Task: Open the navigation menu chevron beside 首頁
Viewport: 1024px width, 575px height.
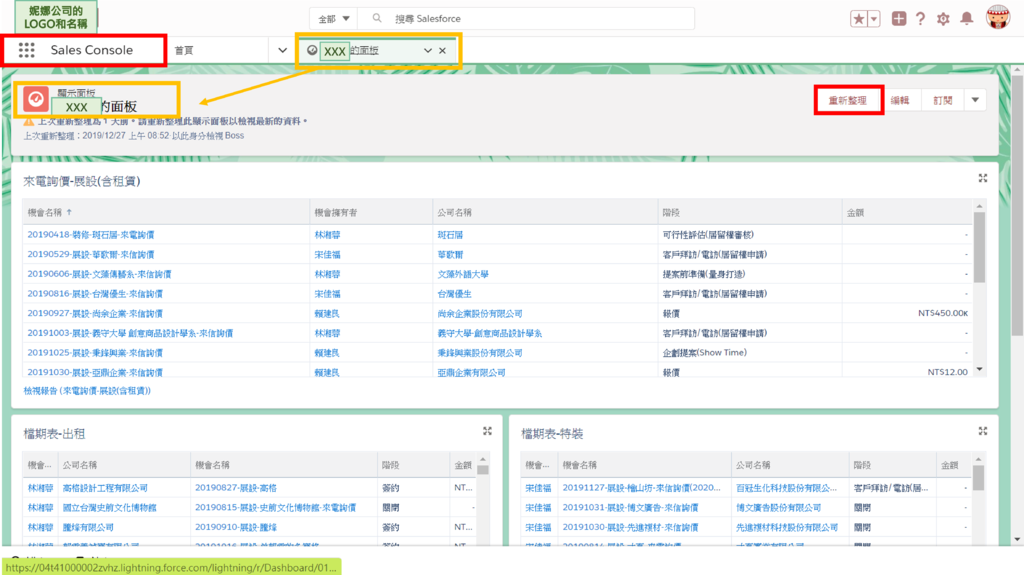Action: pos(282,50)
